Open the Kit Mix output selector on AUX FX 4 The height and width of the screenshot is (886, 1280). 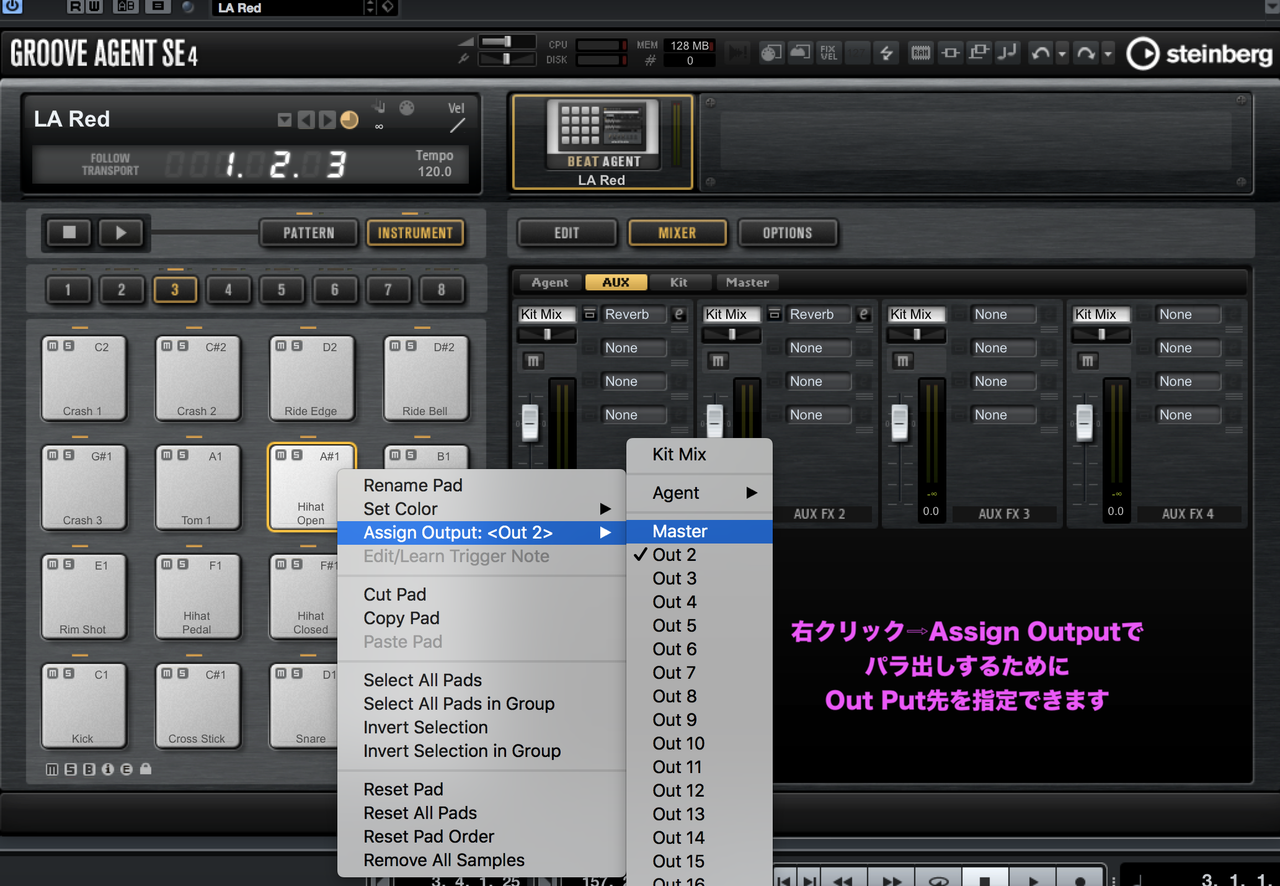pyautogui.click(x=1101, y=314)
